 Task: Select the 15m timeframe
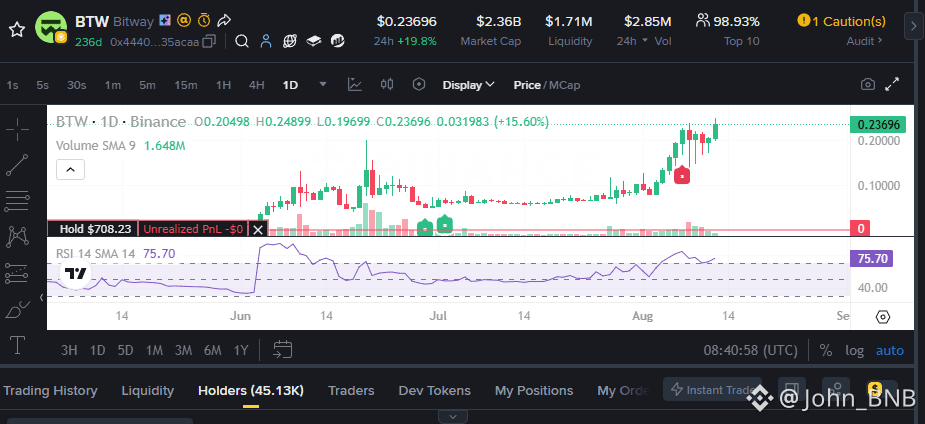point(185,85)
